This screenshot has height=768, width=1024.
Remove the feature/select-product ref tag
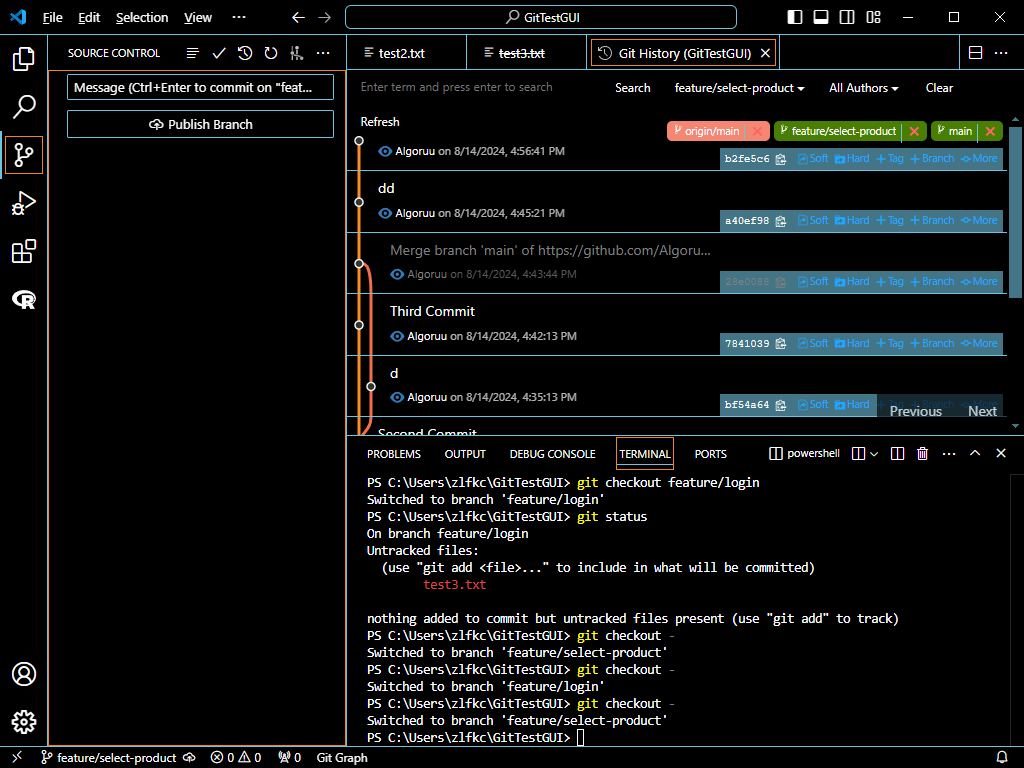pos(914,131)
